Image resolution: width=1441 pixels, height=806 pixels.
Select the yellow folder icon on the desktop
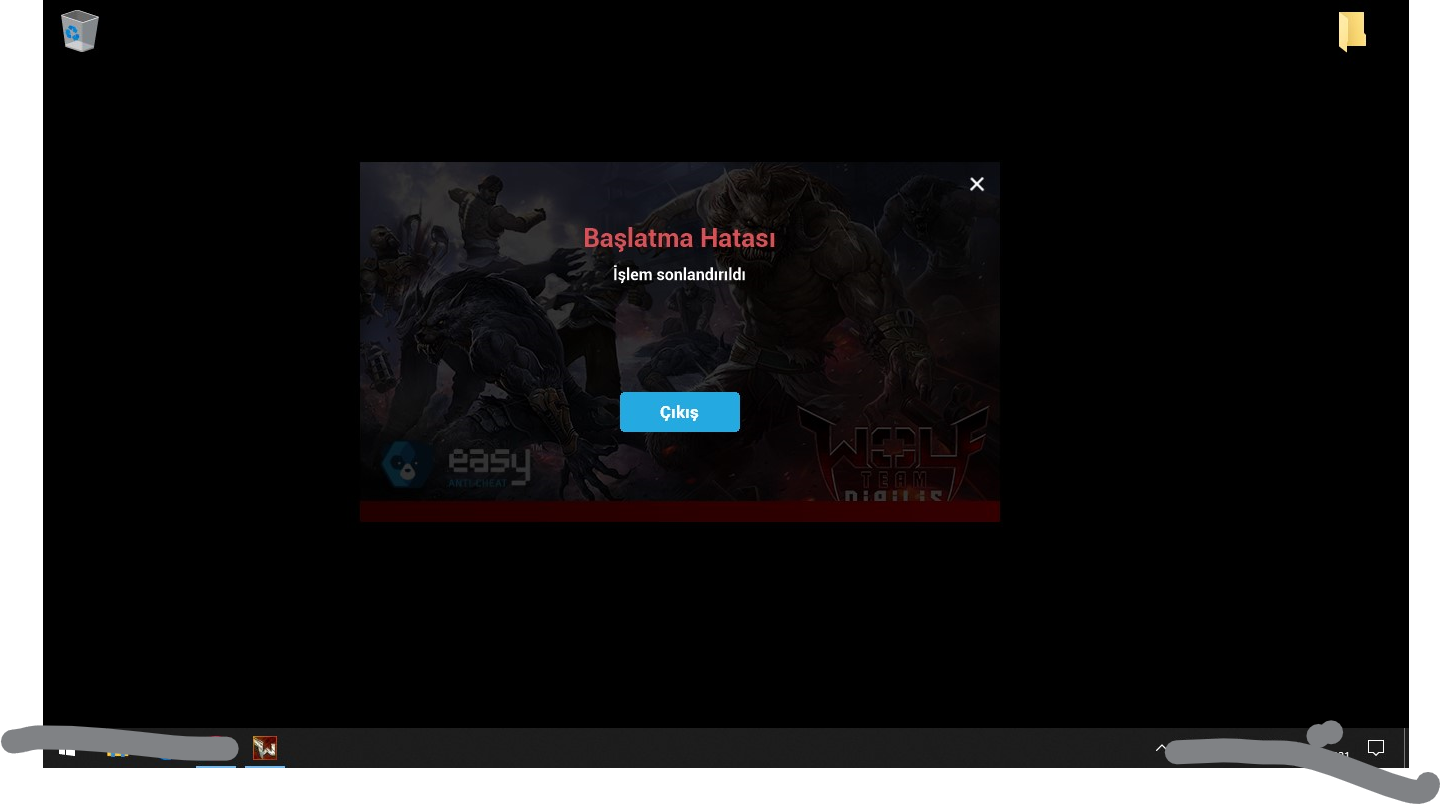pos(1352,31)
